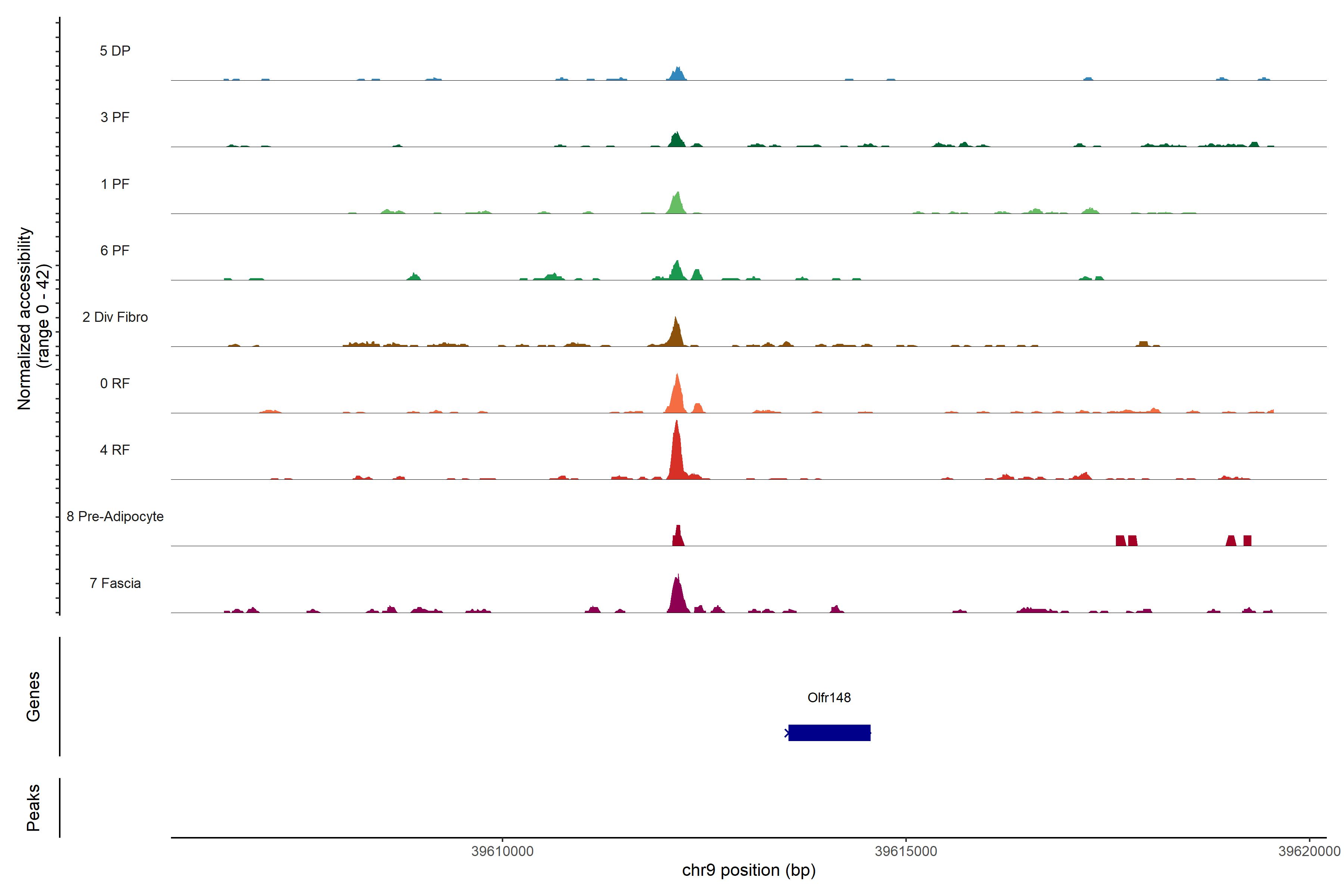The image size is (1344, 896).
Task: Click the Olfr148 gene label
Action: [x=828, y=697]
